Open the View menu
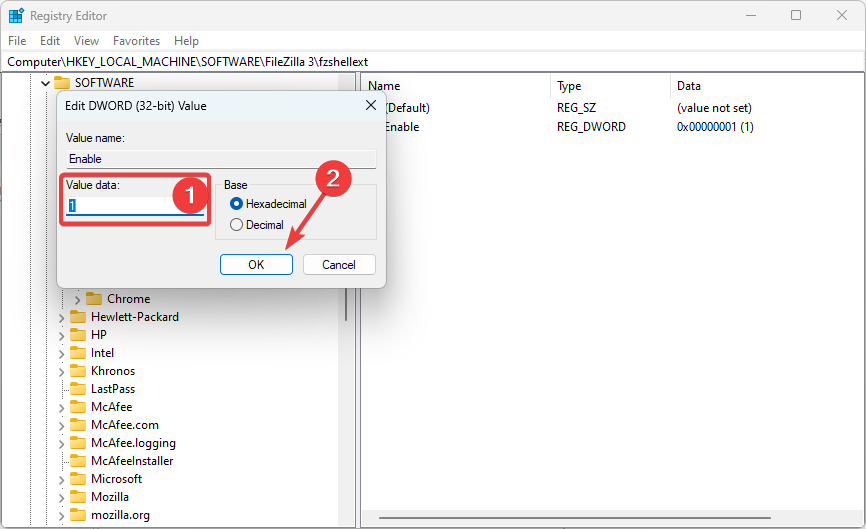This screenshot has height=529, width=866. [86, 41]
